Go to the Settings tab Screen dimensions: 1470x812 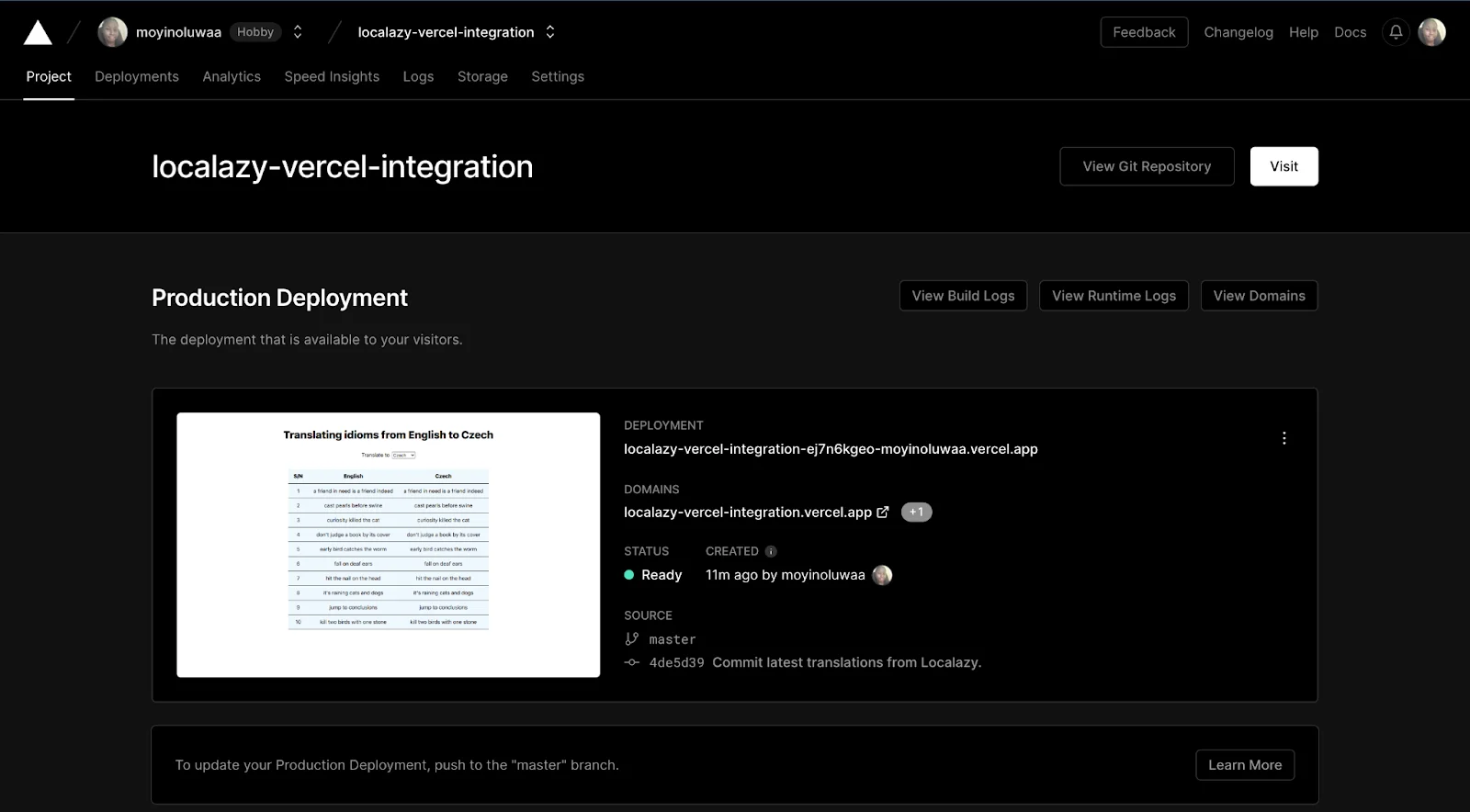click(558, 76)
